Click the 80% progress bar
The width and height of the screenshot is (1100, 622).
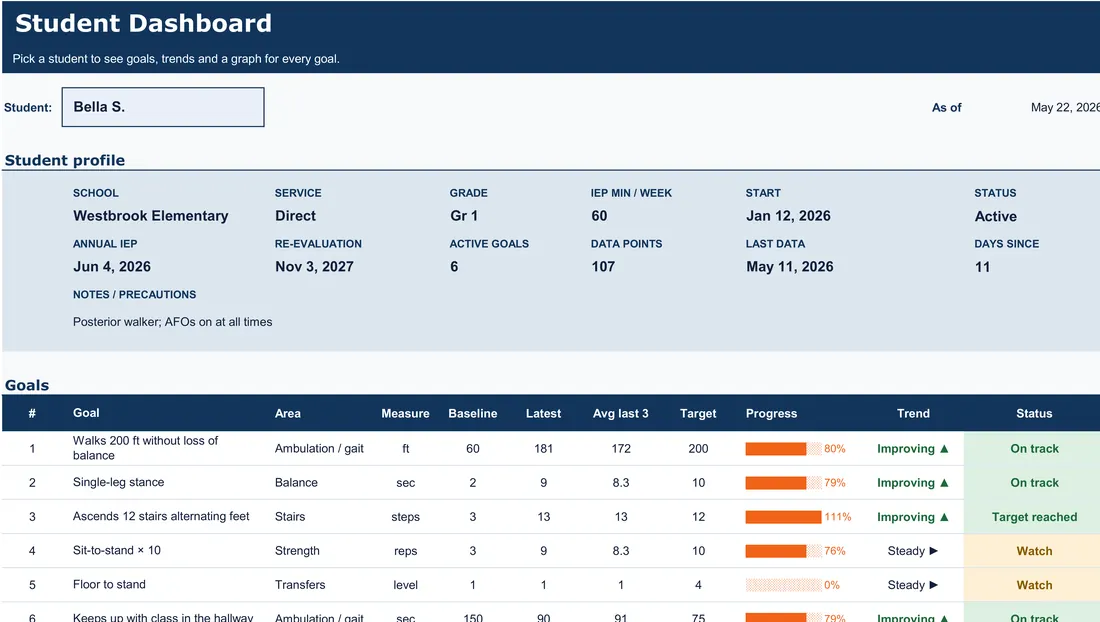pyautogui.click(x=783, y=449)
